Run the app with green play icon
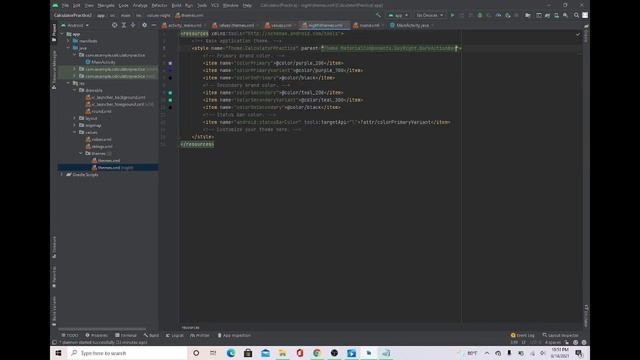The height and width of the screenshot is (360, 640). tap(452, 15)
